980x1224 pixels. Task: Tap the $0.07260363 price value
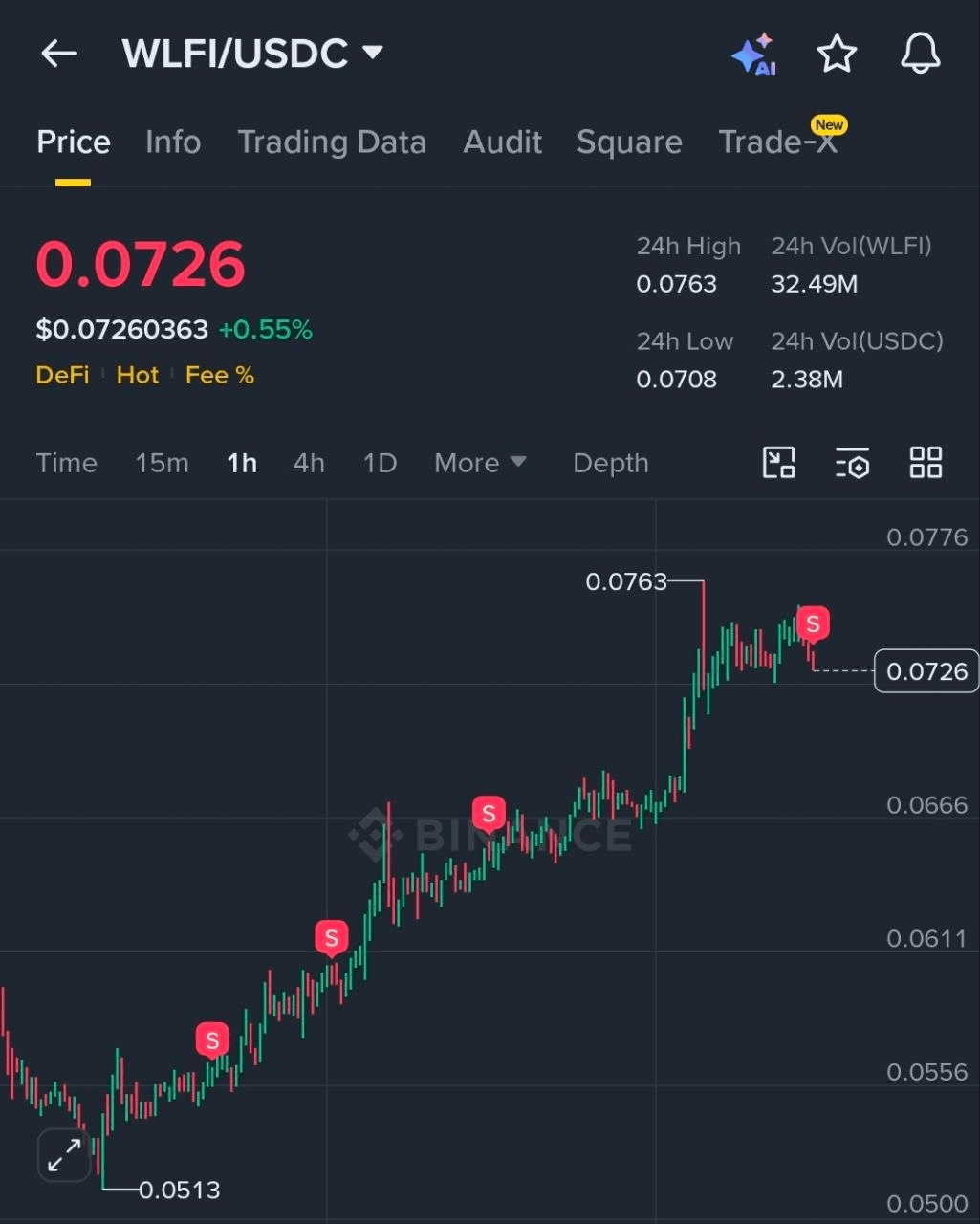[122, 330]
